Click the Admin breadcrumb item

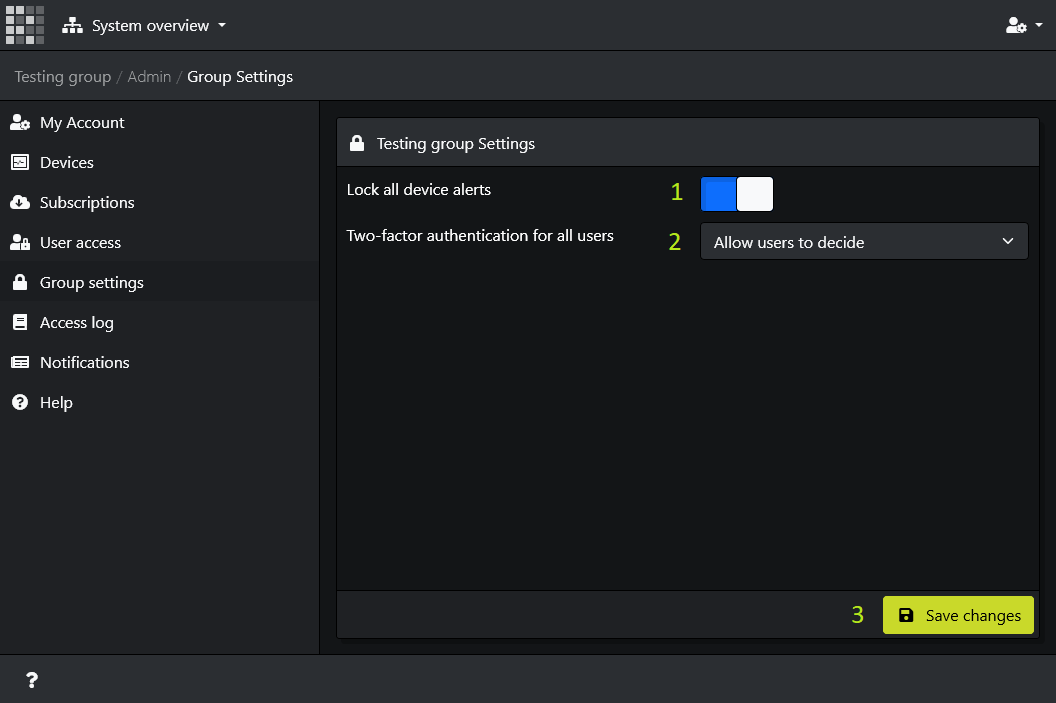coord(149,76)
